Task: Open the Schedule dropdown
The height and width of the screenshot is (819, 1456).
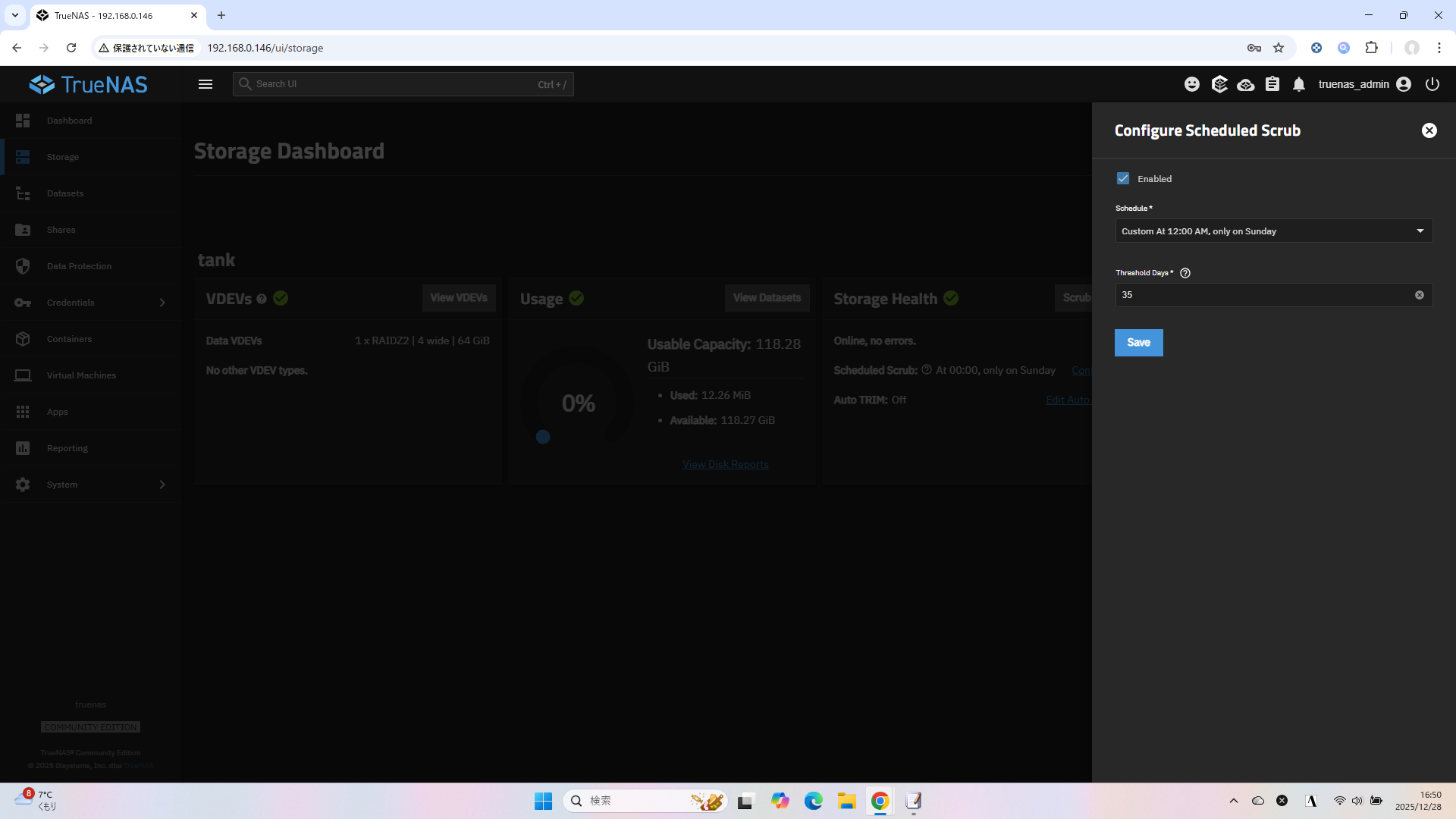Action: coord(1273,231)
